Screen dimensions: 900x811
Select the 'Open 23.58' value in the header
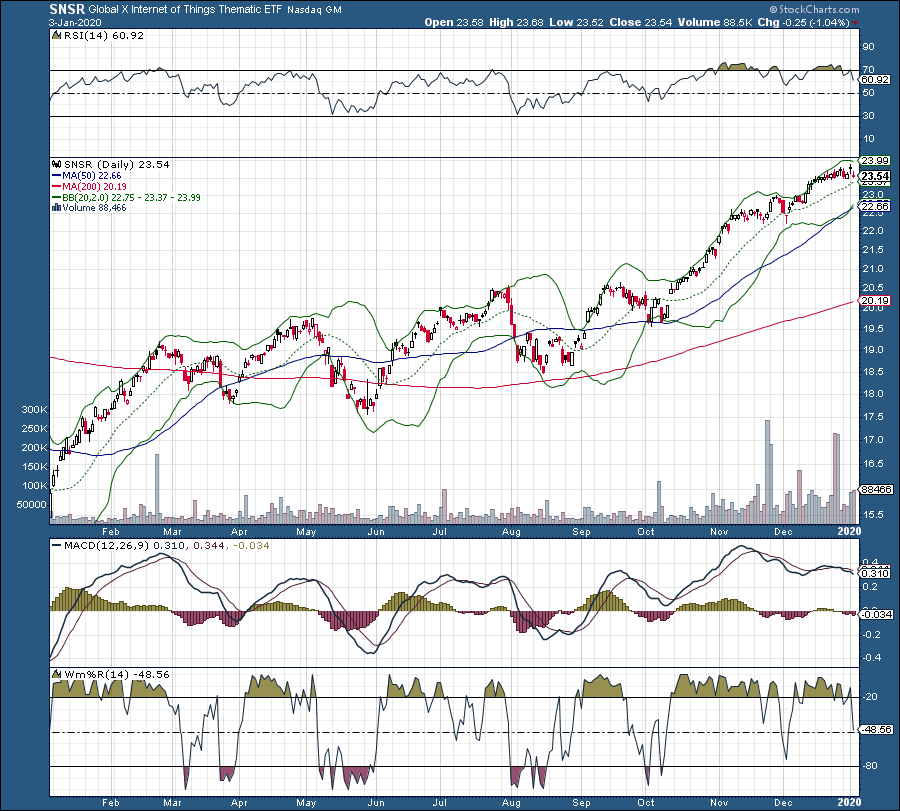coord(455,22)
